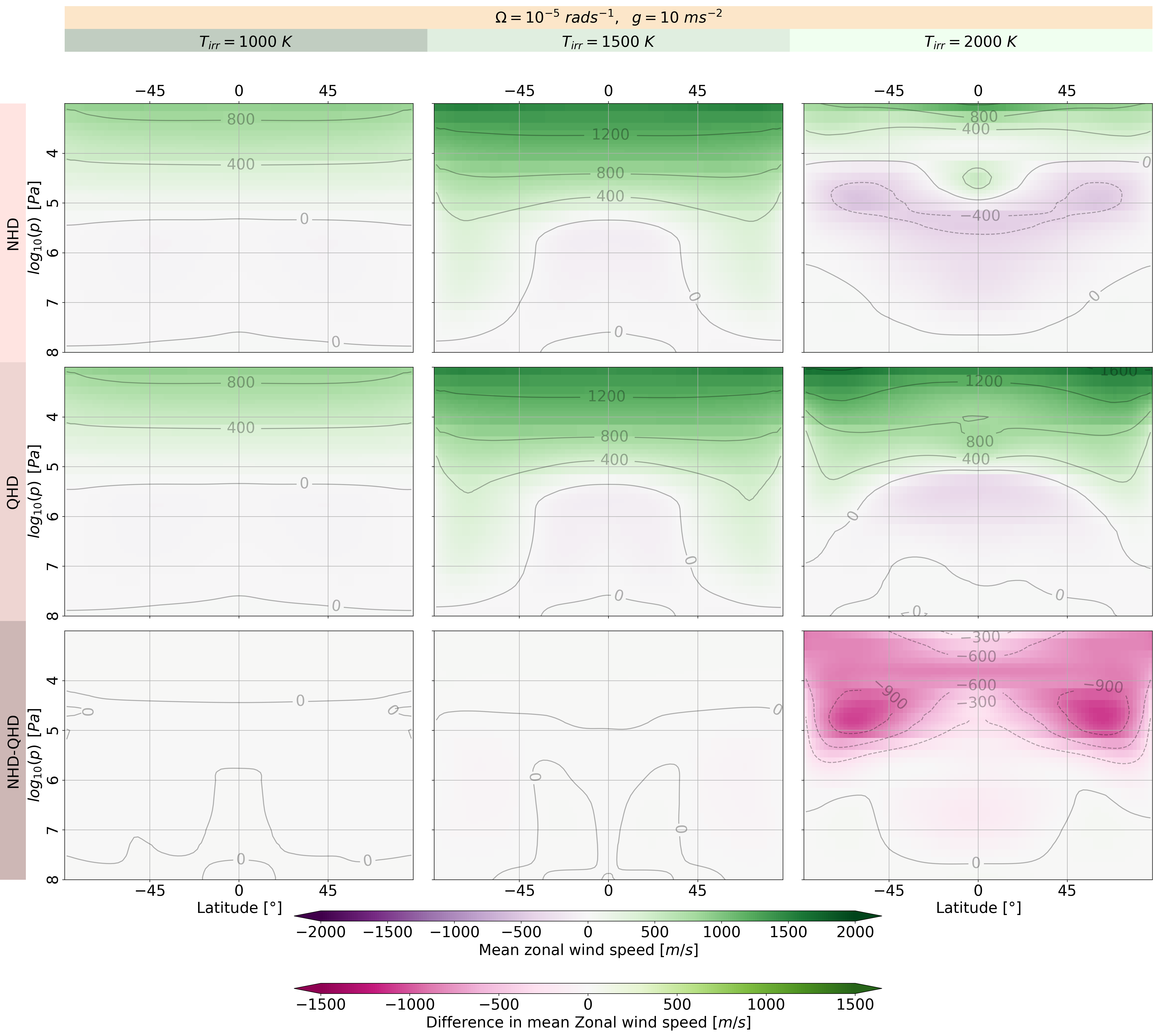Pick the −1500 tick on the difference colorbar
The width and height of the screenshot is (1176, 1035).
321,1004
